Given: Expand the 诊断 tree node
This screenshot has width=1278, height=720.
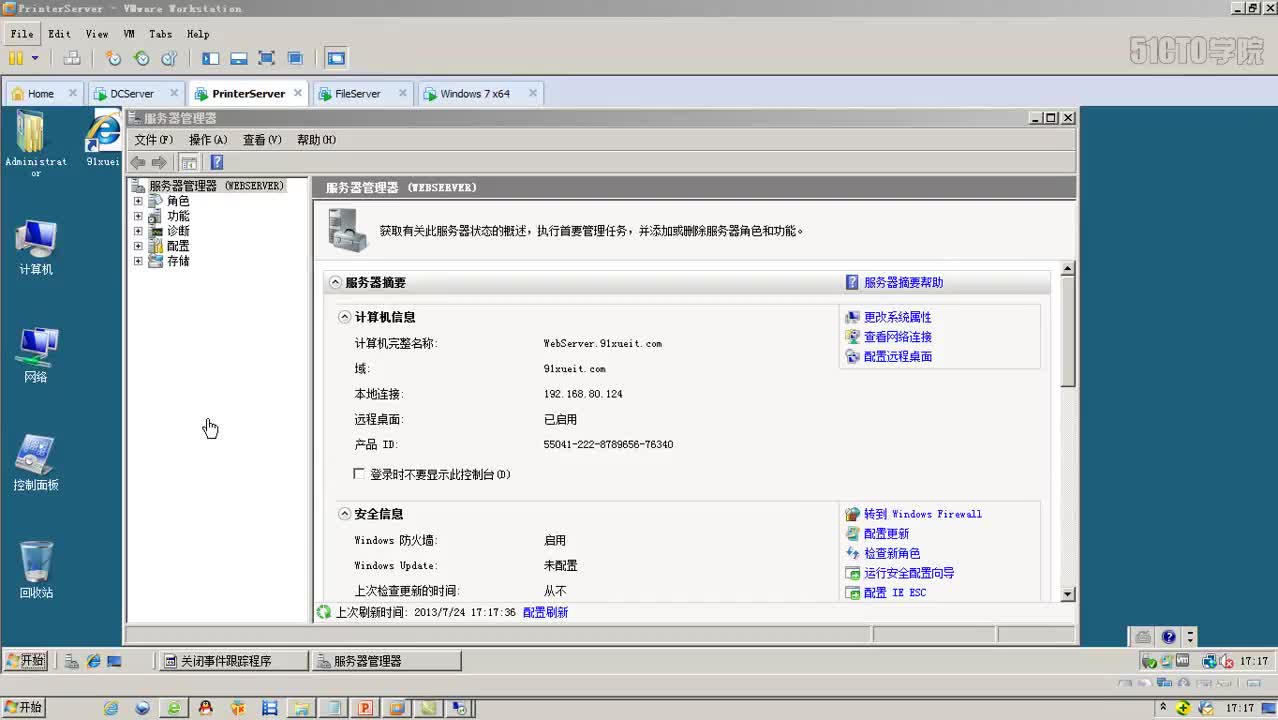Looking at the screenshot, I should click(x=138, y=231).
